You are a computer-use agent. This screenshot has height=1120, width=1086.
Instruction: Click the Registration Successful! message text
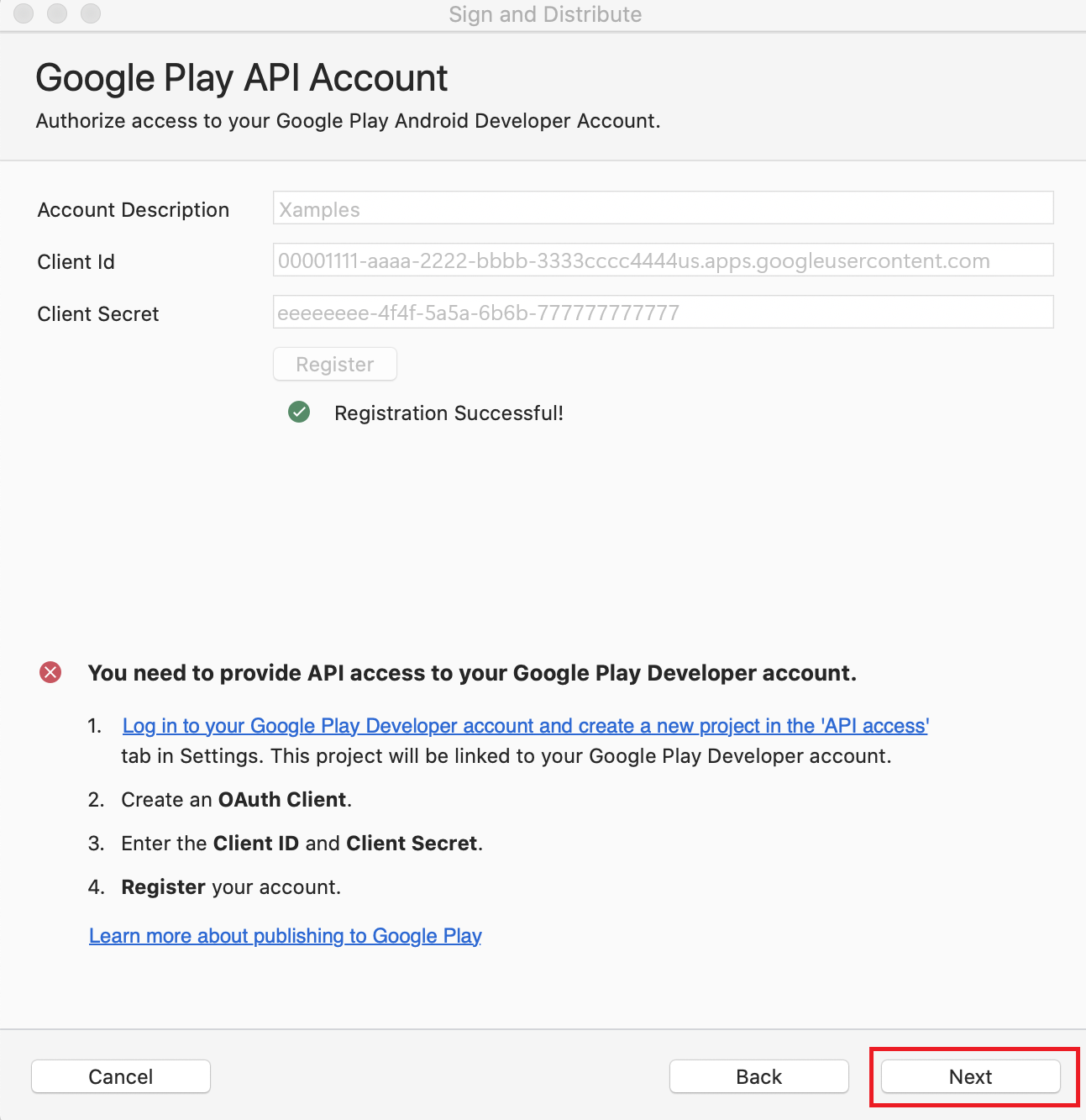click(x=449, y=413)
